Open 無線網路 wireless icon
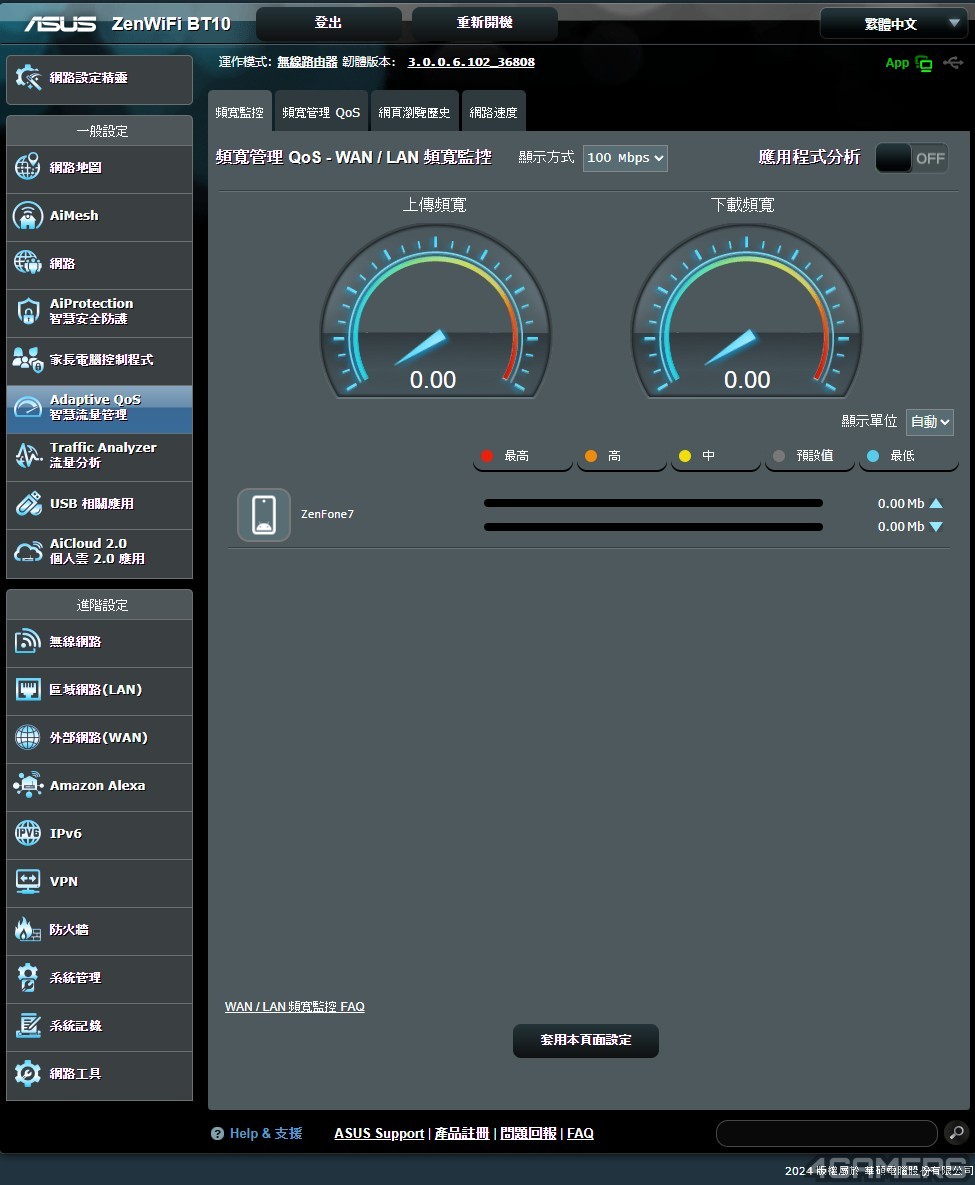 point(28,641)
